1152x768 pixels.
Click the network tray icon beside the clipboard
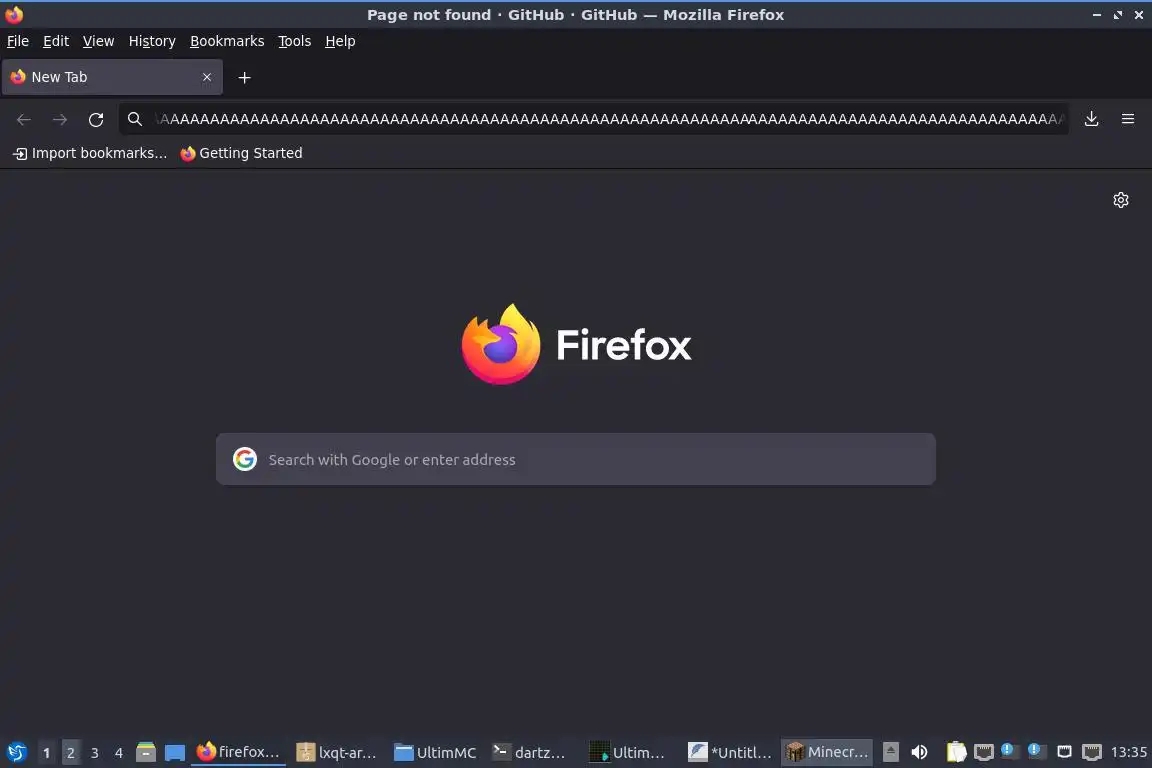pos(984,752)
